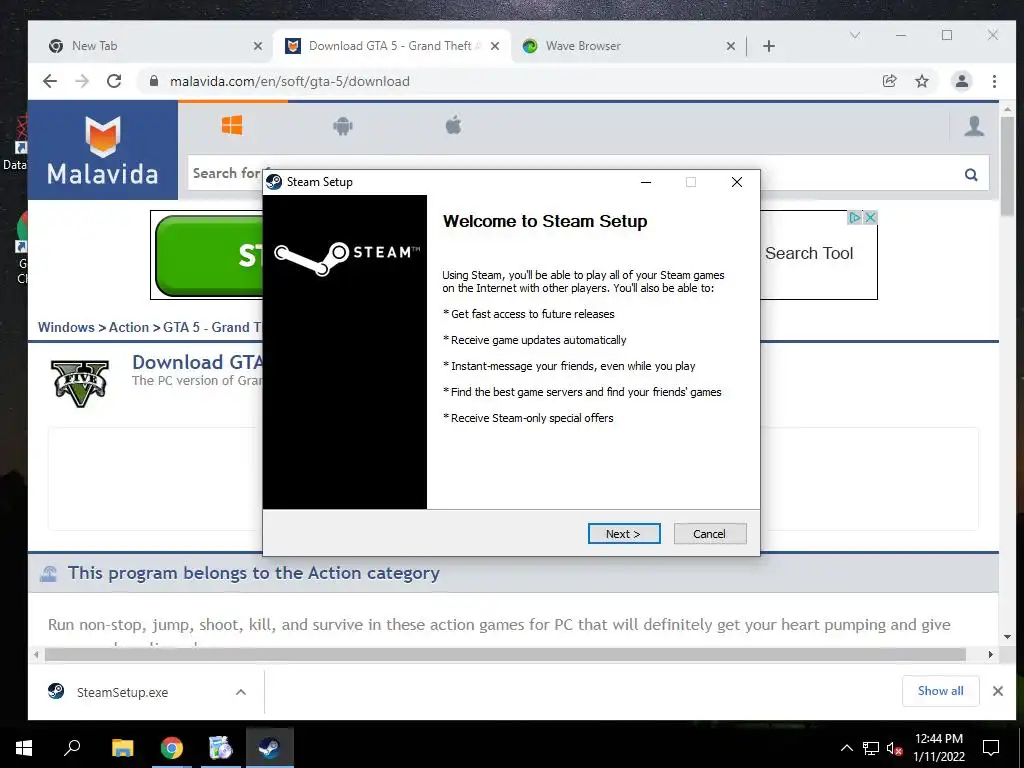Expand the SteamSetup.exe download options chevron
Screen dimensions: 1024x768
pos(241,692)
